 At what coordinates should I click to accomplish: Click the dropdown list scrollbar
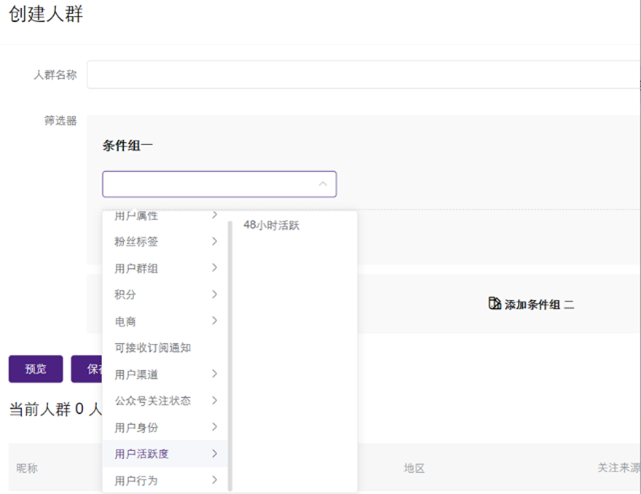tap(230, 350)
